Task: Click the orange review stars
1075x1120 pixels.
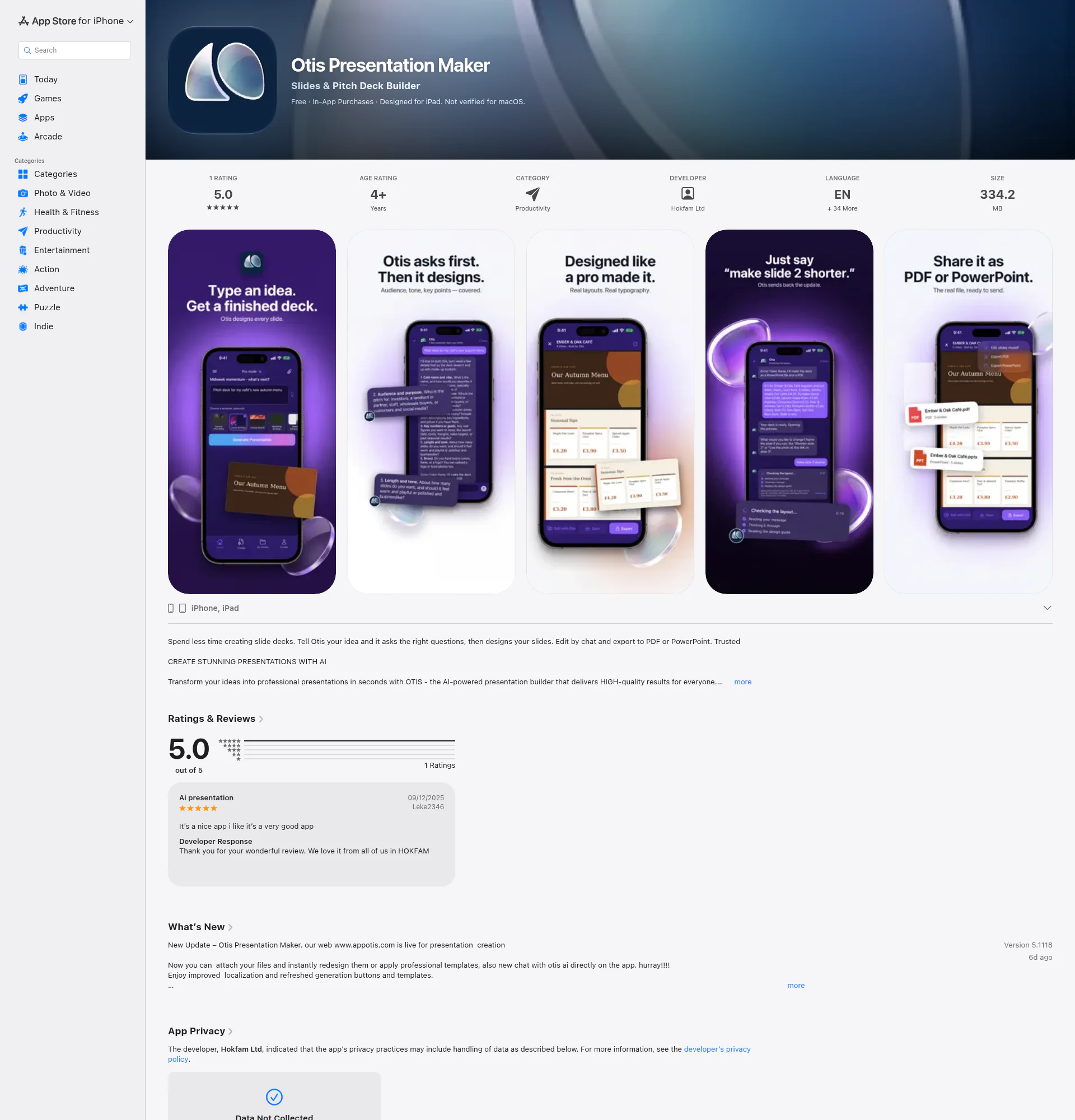Action: (198, 808)
